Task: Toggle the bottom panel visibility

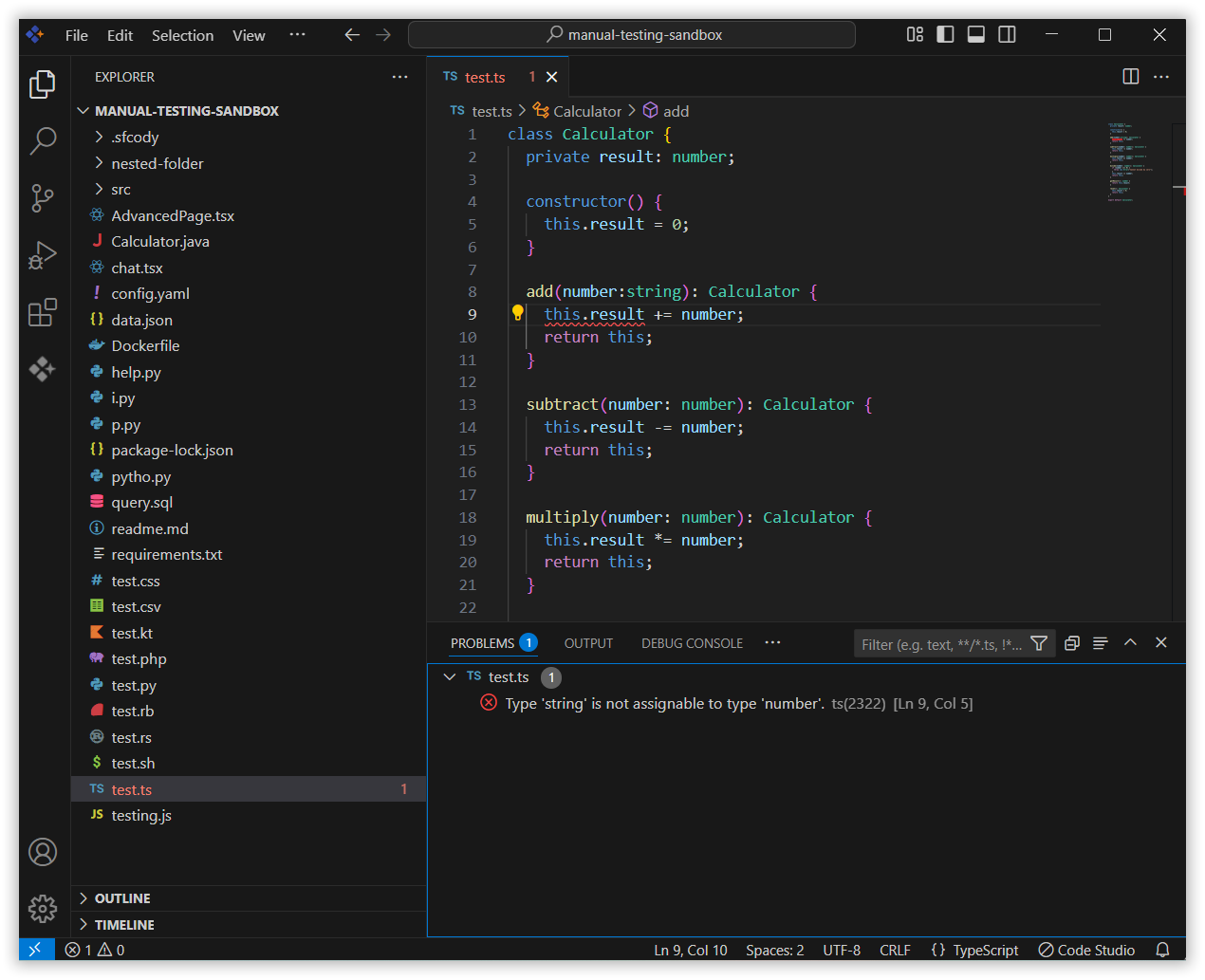Action: [x=975, y=35]
